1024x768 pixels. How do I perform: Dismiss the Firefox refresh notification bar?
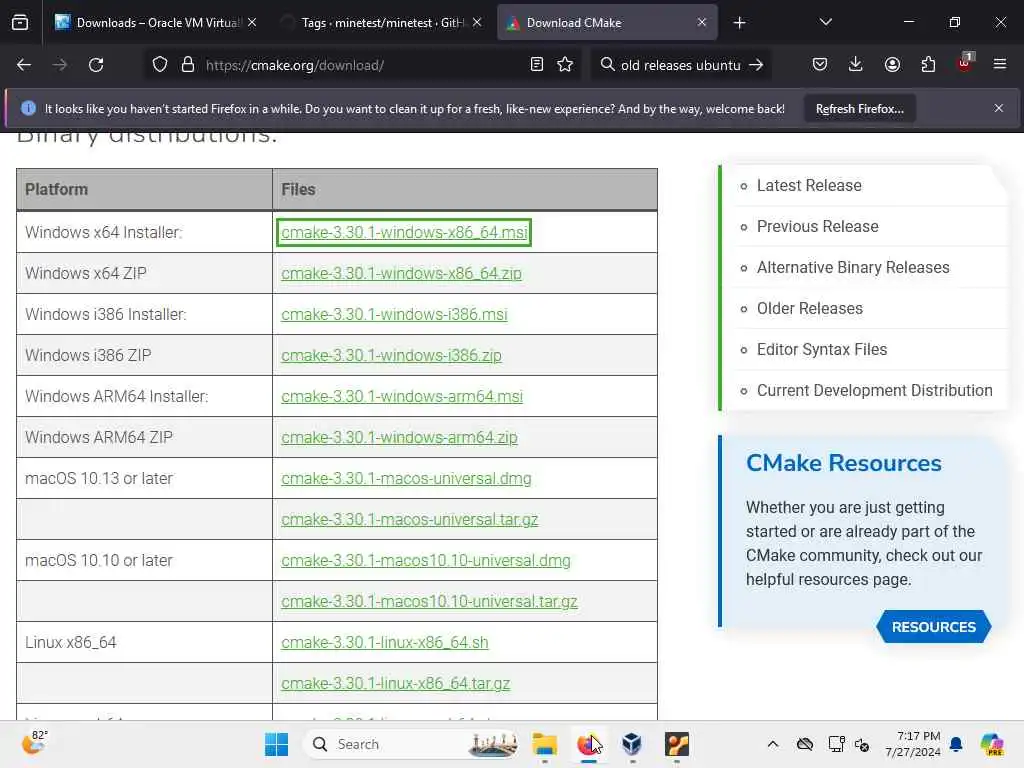point(999,108)
